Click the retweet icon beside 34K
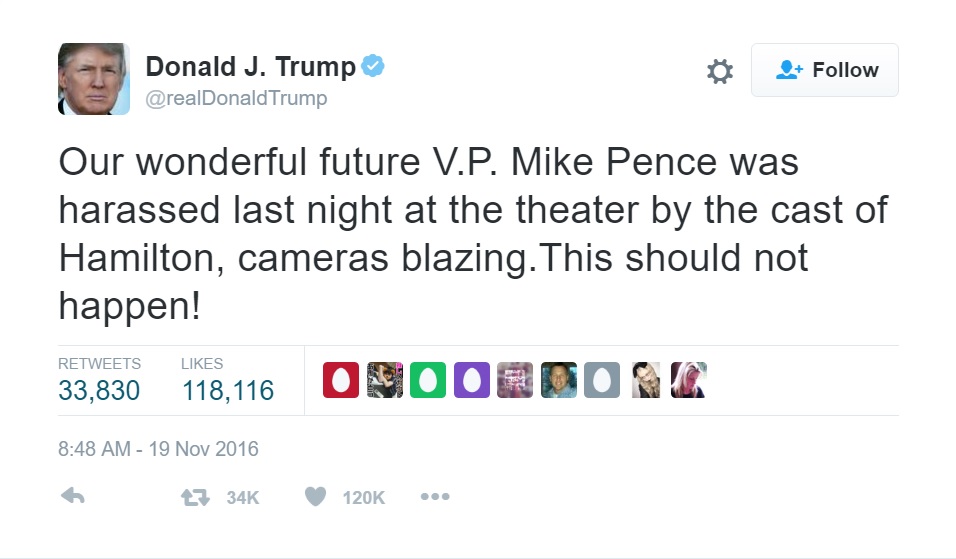Viewport: 956px width, 559px height. tap(195, 497)
